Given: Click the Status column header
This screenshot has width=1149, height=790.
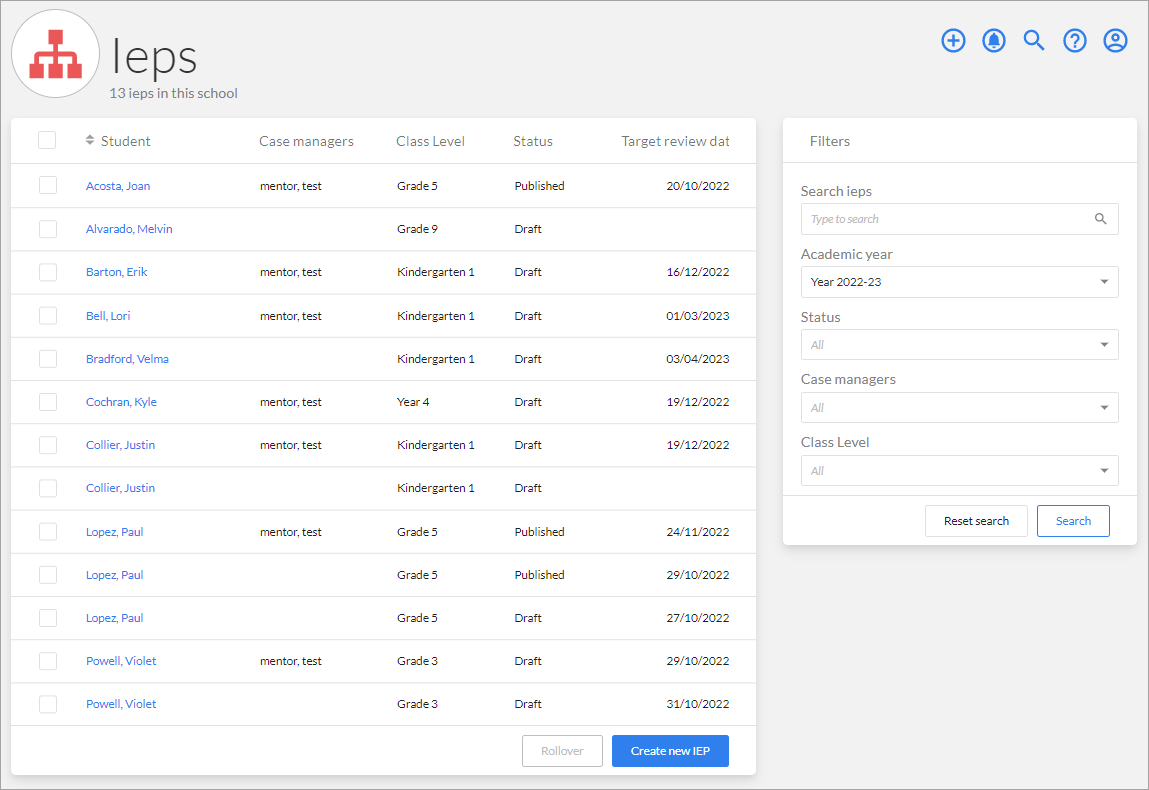Looking at the screenshot, I should (x=533, y=141).
